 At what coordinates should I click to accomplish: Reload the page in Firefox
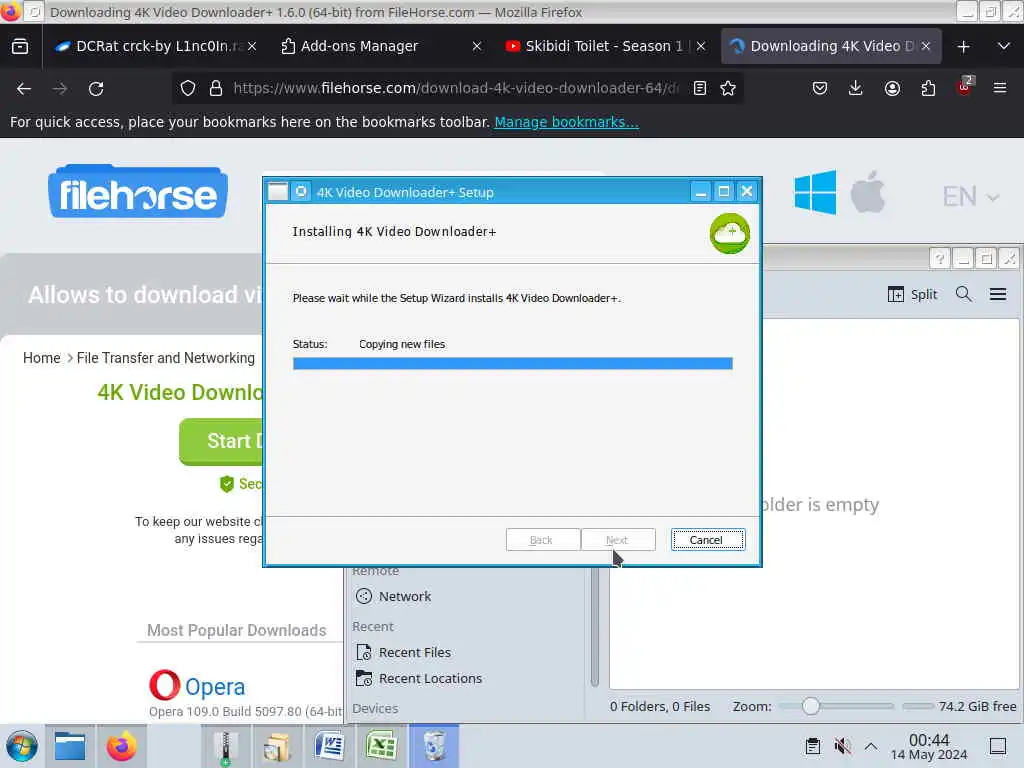96,88
